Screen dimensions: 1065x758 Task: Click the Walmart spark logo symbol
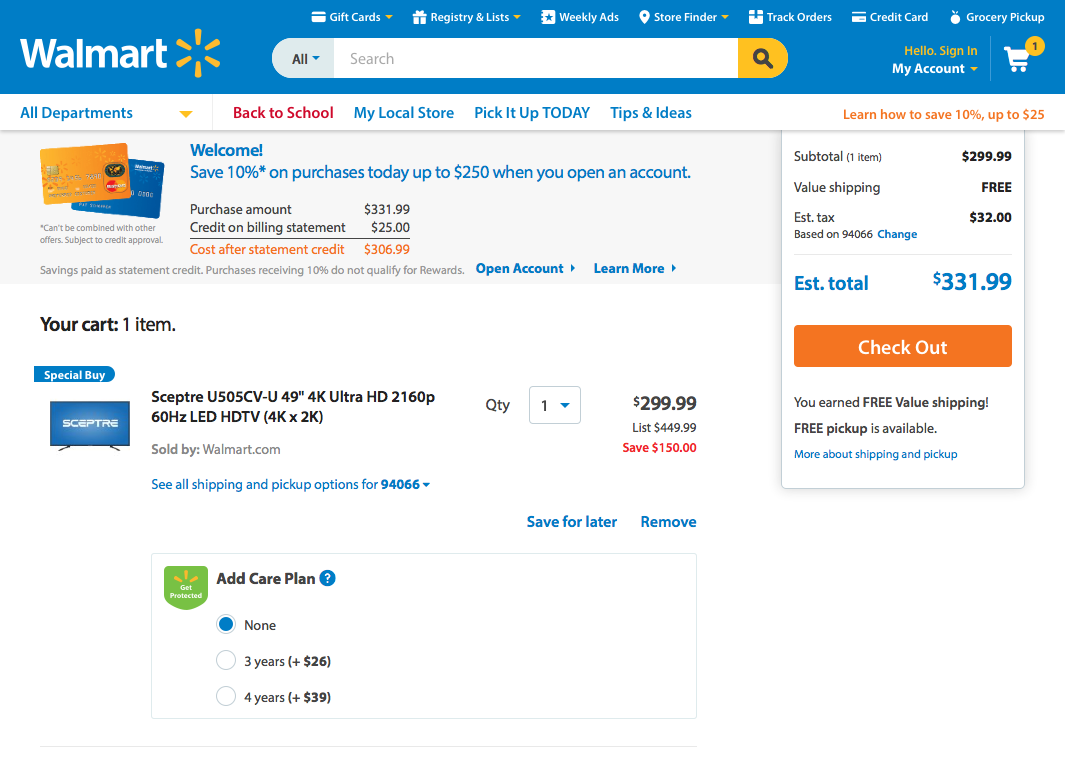(198, 53)
